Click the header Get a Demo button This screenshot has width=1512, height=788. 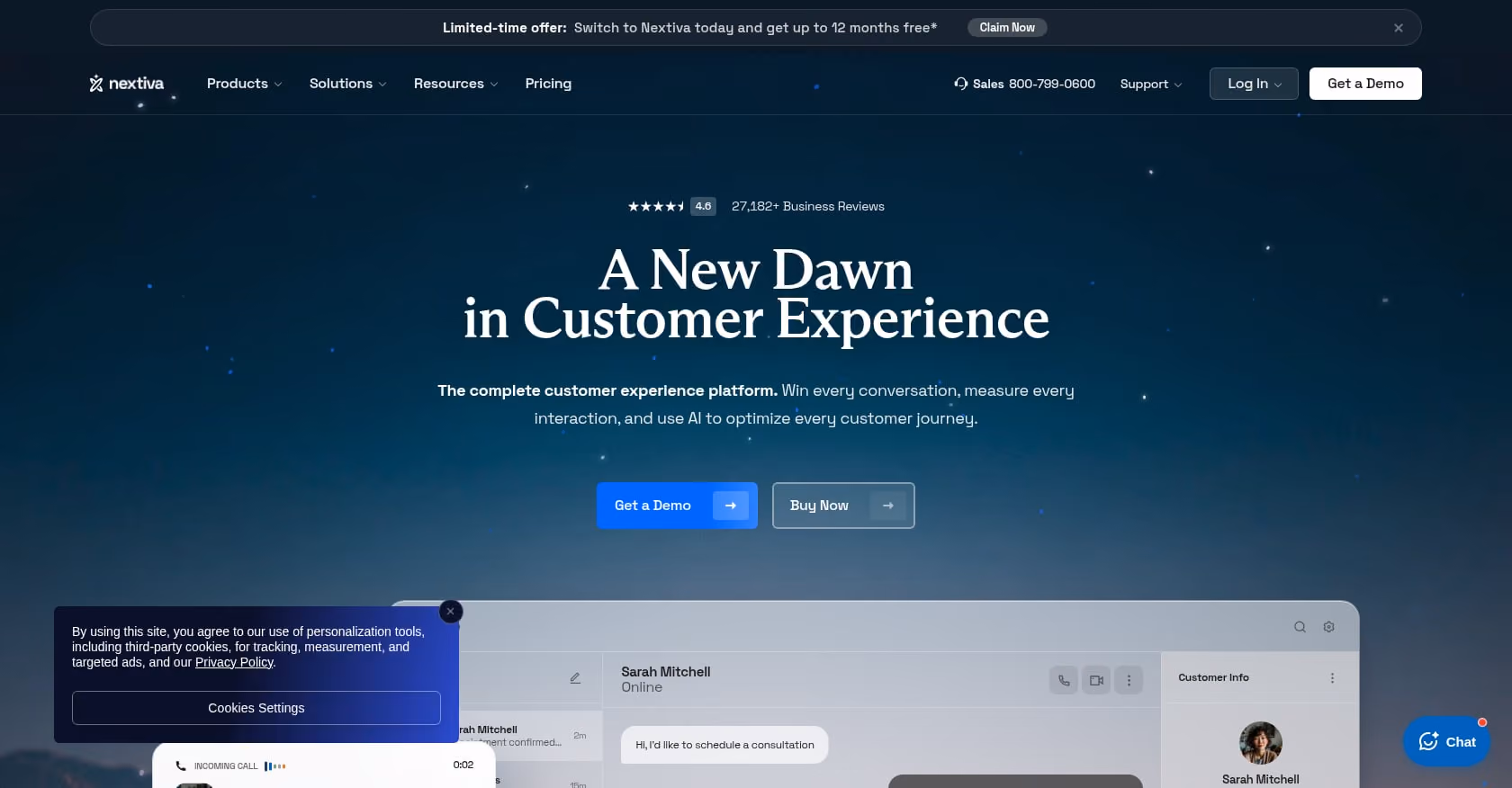pyautogui.click(x=1365, y=84)
